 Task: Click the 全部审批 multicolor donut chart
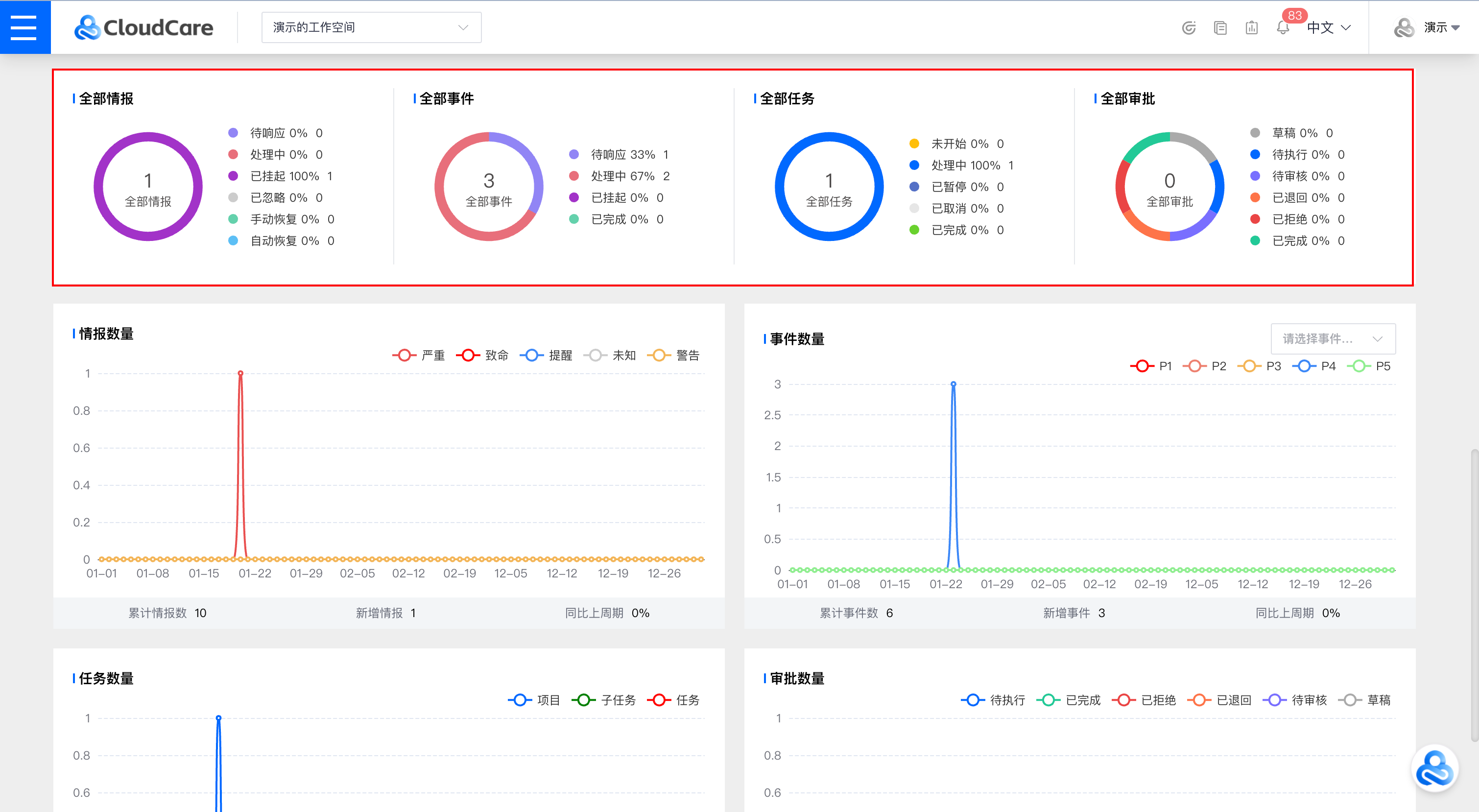point(1169,187)
